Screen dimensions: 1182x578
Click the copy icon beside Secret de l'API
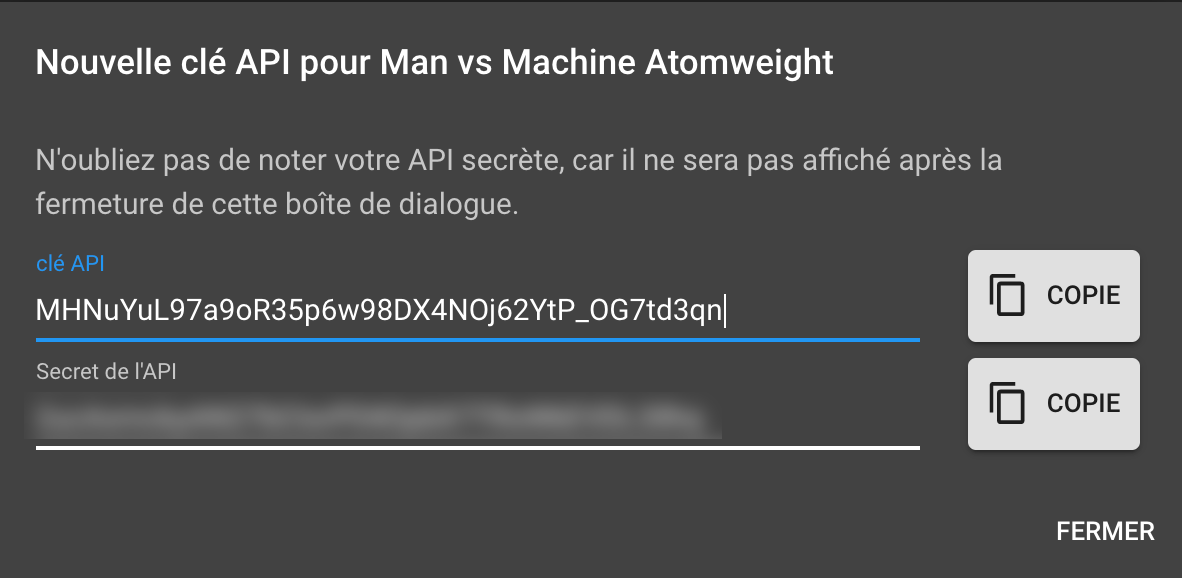(1007, 403)
